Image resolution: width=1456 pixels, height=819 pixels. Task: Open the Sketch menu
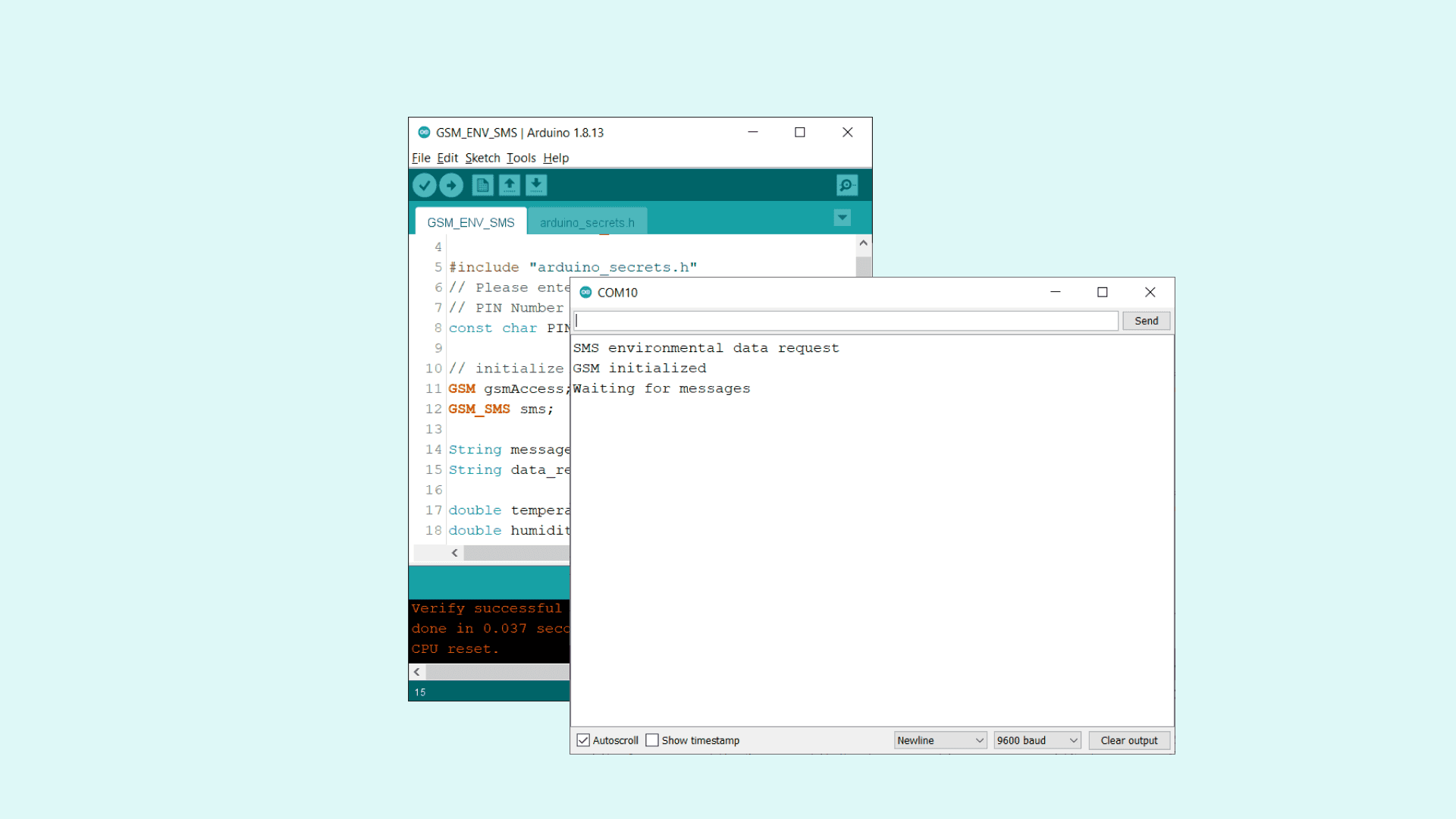click(x=482, y=158)
